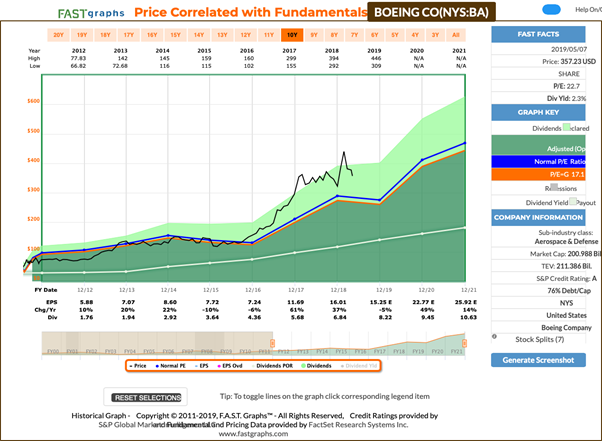Toggle the EPS line in legend
The image size is (602, 441).
pyautogui.click(x=202, y=366)
